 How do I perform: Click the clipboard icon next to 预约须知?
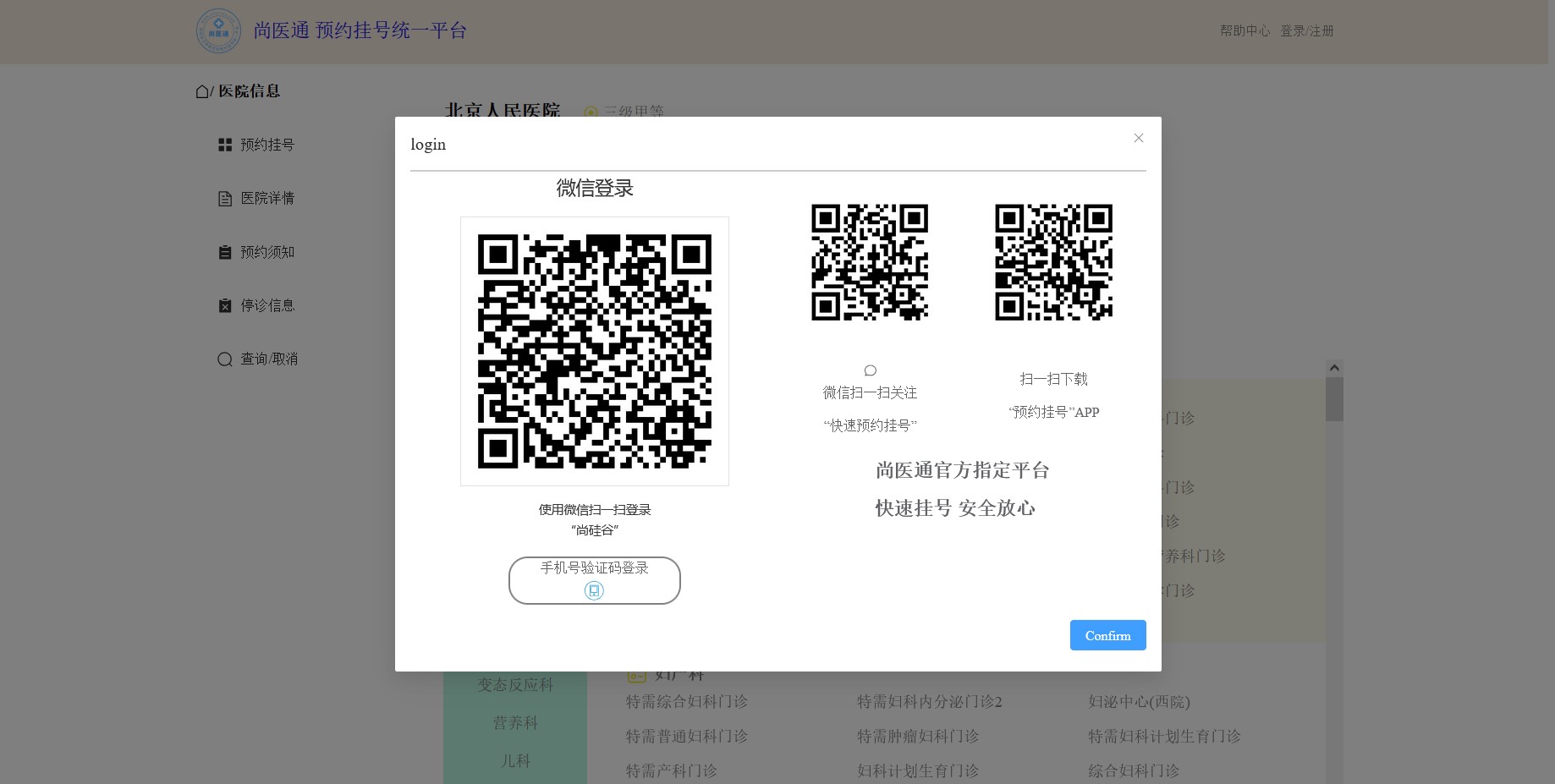click(x=225, y=252)
